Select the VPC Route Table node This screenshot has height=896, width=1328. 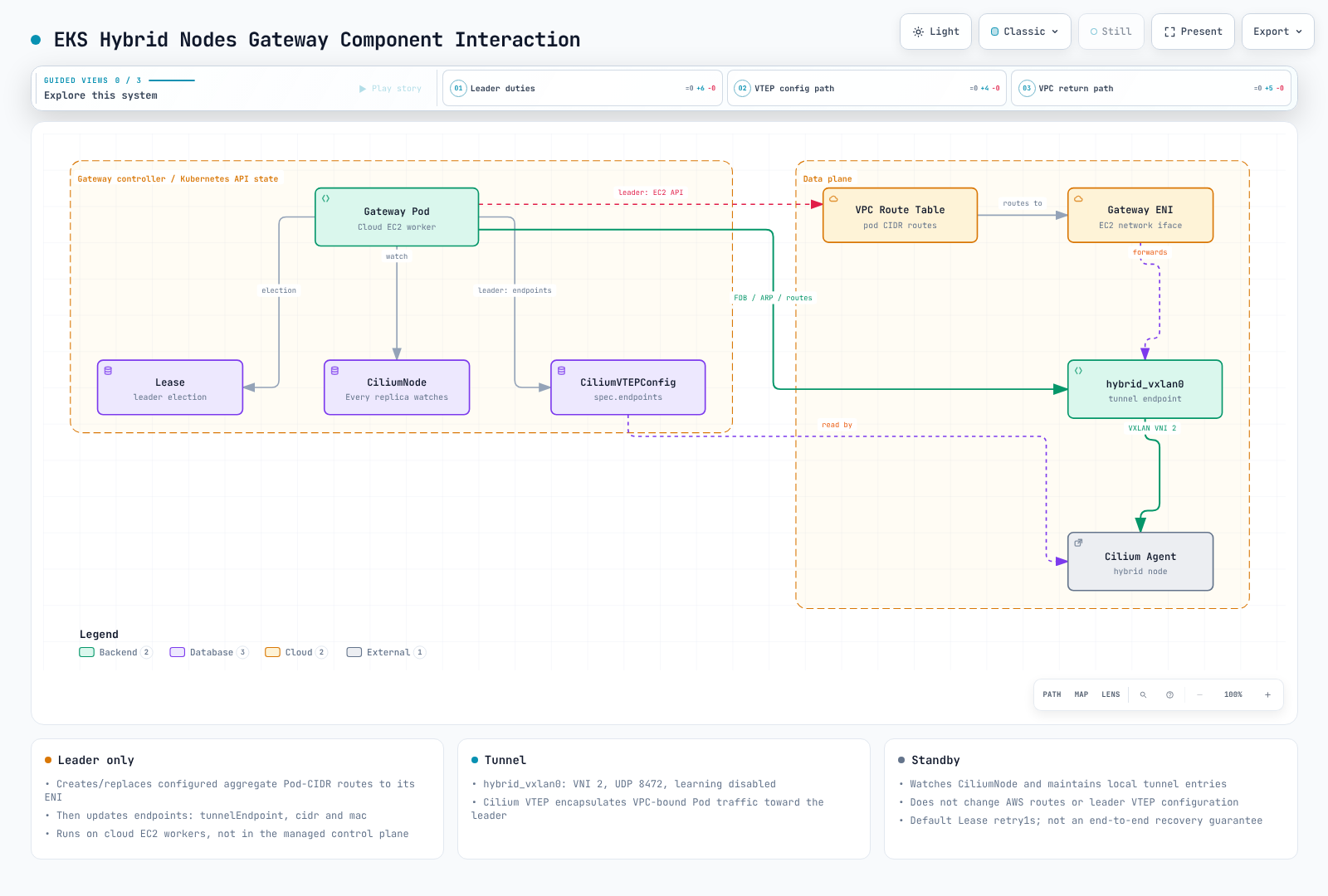[x=900, y=216]
